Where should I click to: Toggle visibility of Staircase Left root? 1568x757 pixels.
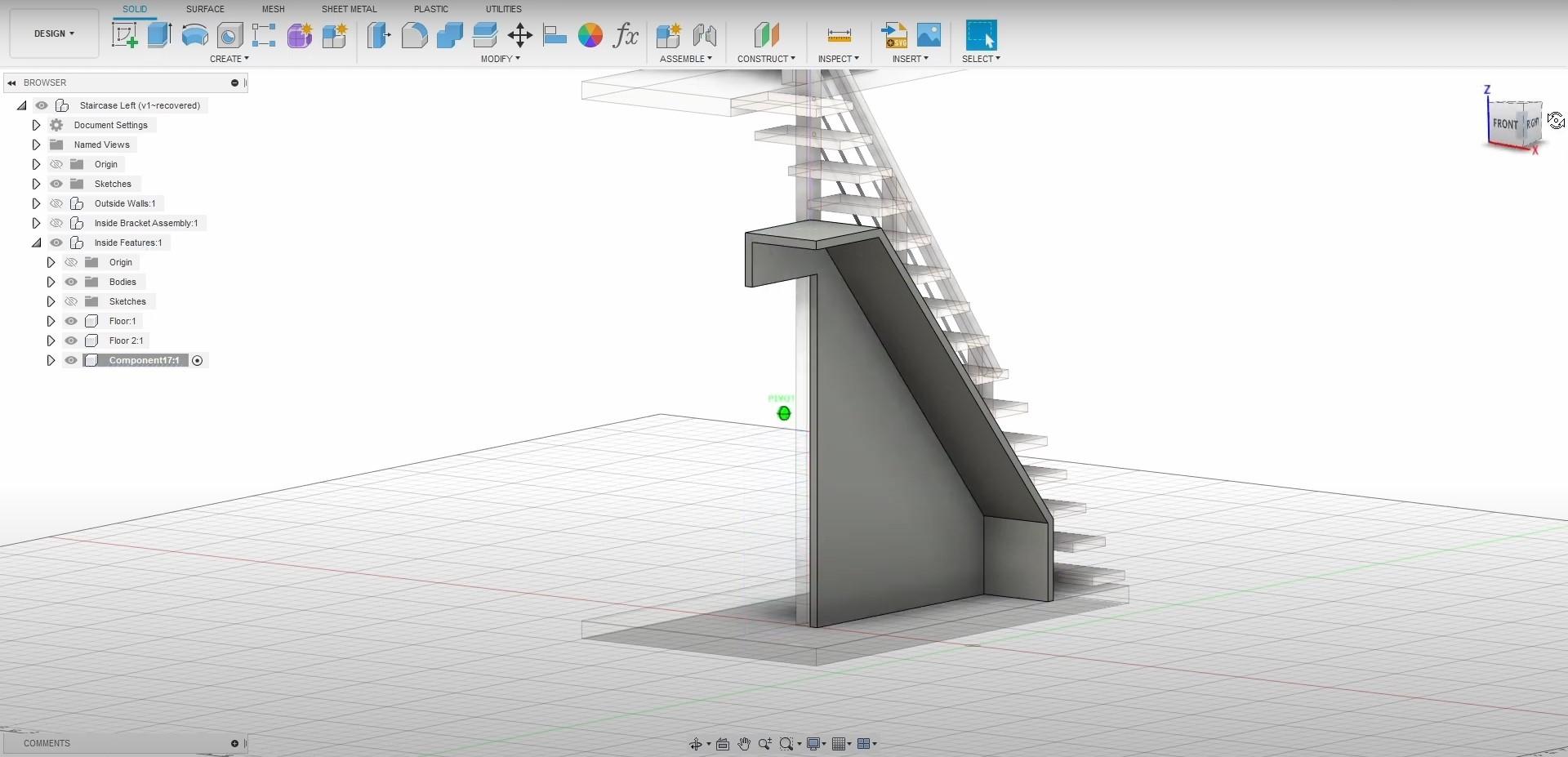(41, 105)
